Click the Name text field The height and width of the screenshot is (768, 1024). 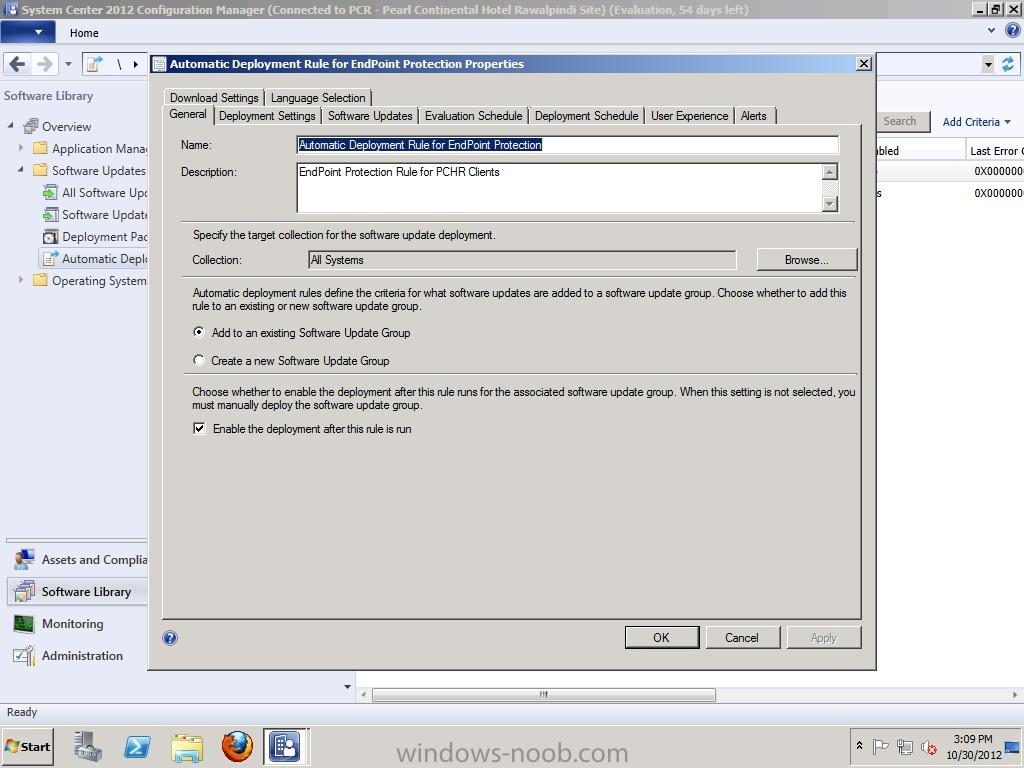pos(568,145)
